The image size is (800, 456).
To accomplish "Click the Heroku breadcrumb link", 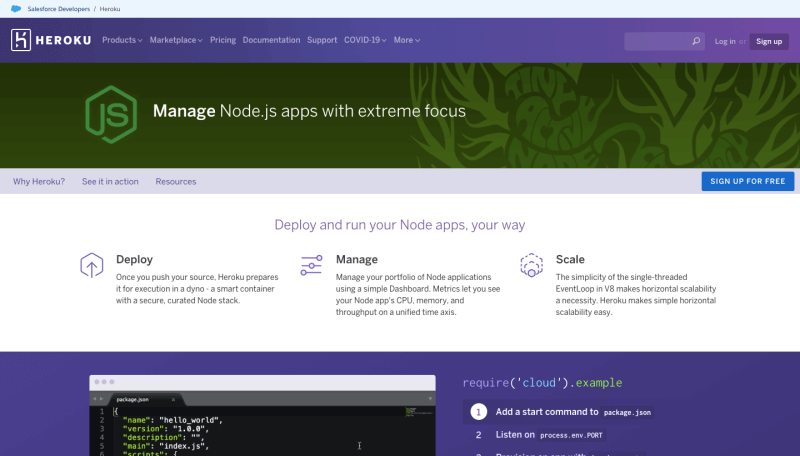I will pyautogui.click(x=110, y=9).
